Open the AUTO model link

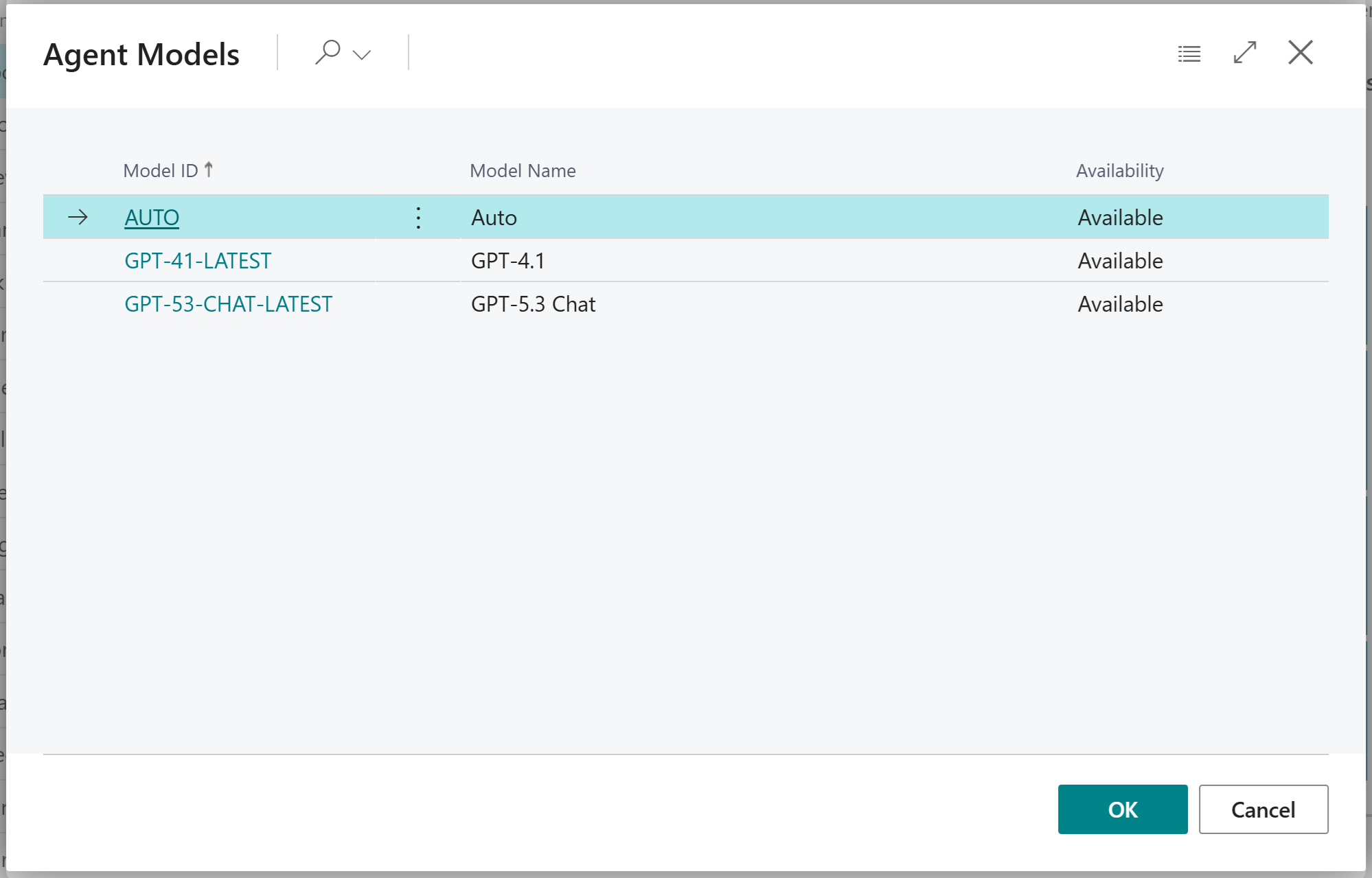(x=152, y=218)
